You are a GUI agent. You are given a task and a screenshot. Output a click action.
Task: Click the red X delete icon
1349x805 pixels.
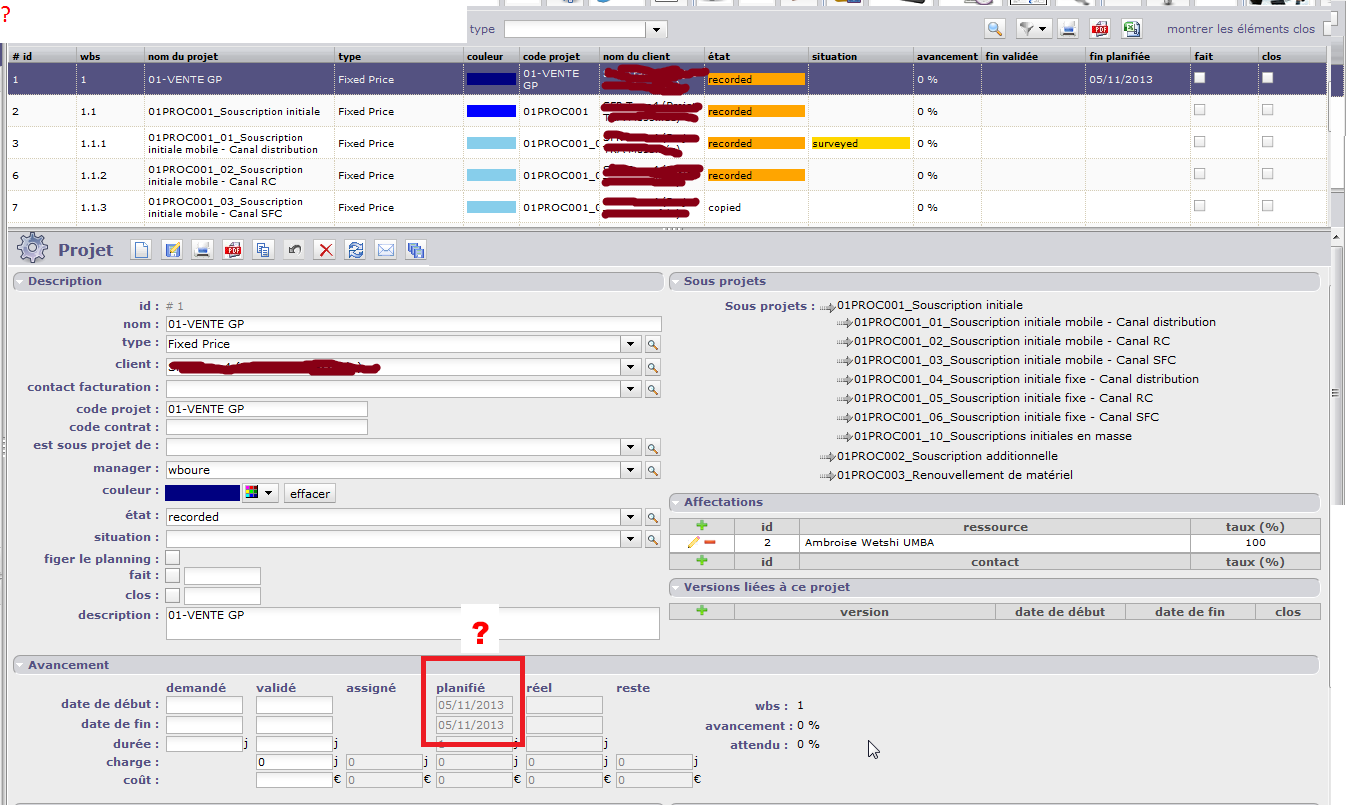(325, 250)
